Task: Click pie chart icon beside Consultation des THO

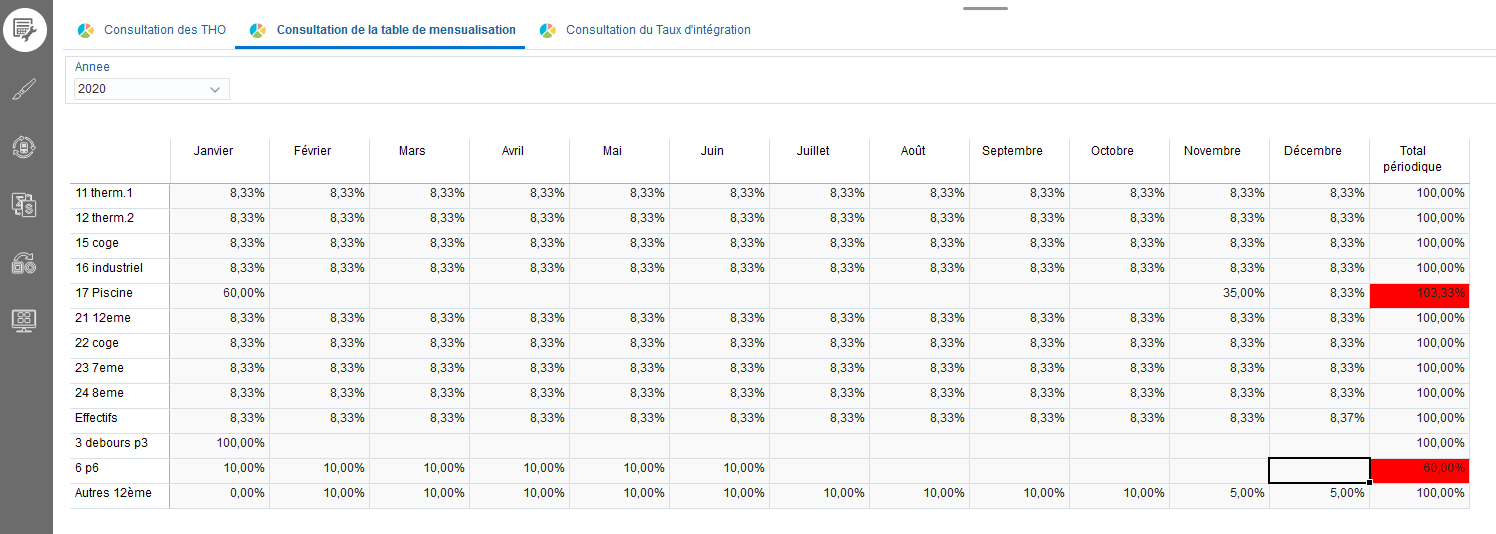Action: point(86,30)
